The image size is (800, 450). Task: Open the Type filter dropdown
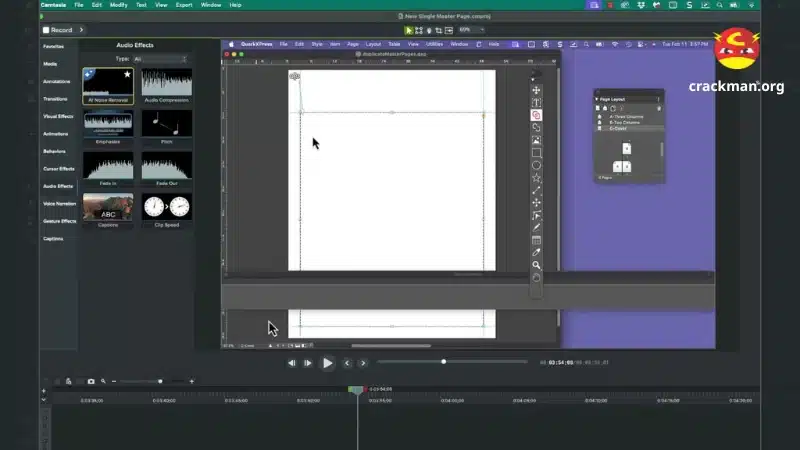160,59
